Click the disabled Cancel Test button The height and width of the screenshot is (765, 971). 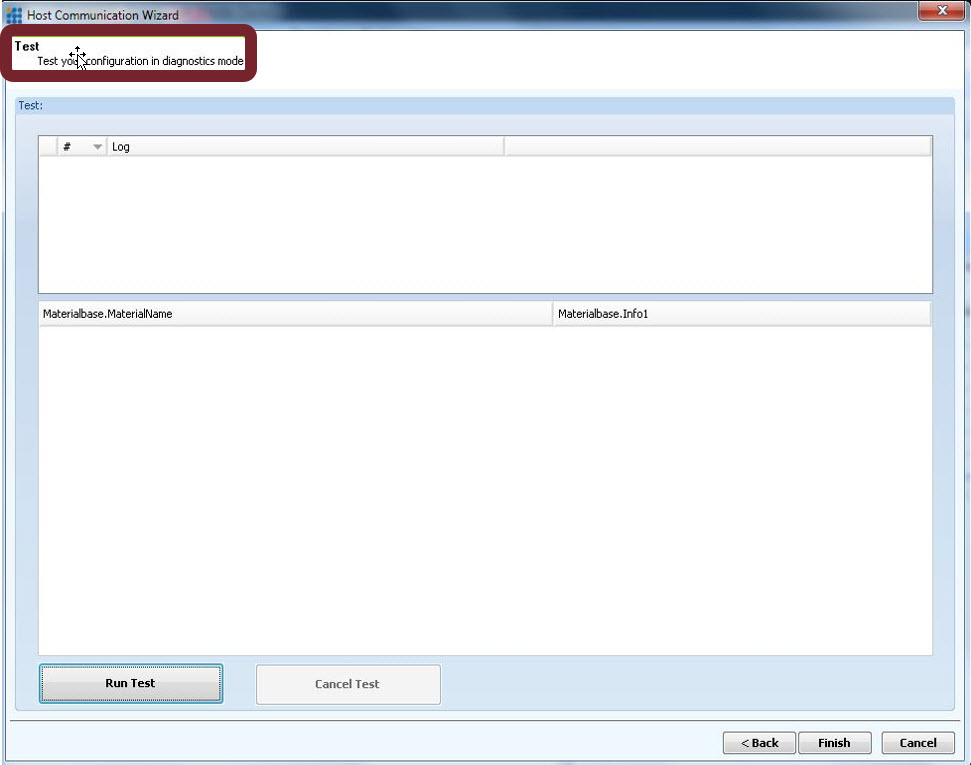[x=347, y=684]
